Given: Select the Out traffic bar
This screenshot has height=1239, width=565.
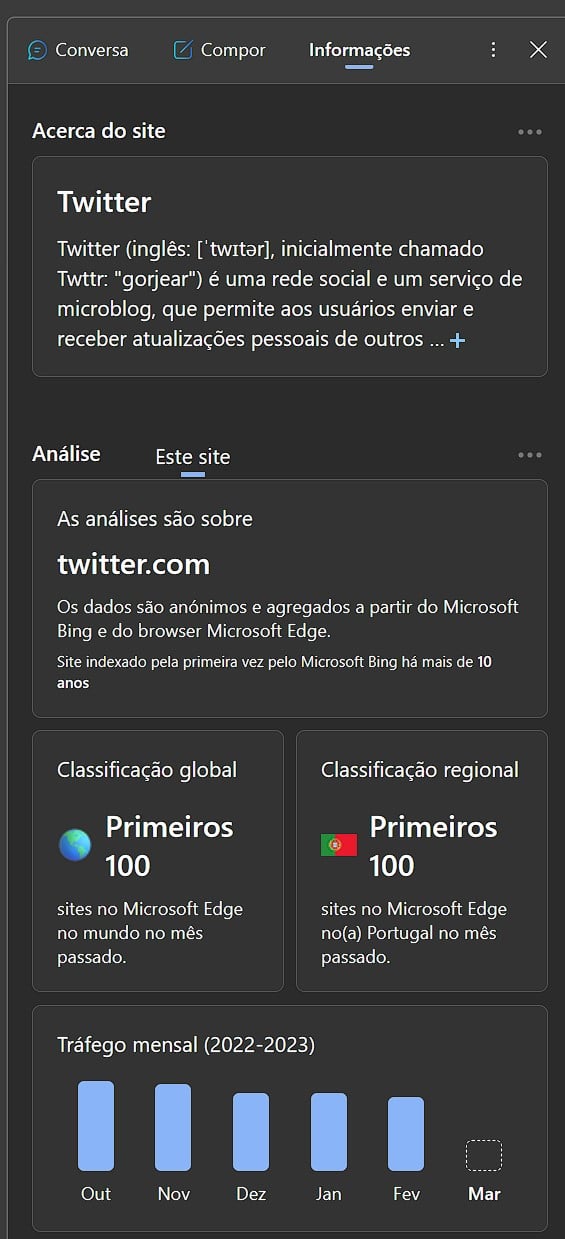Looking at the screenshot, I should click(x=96, y=1125).
